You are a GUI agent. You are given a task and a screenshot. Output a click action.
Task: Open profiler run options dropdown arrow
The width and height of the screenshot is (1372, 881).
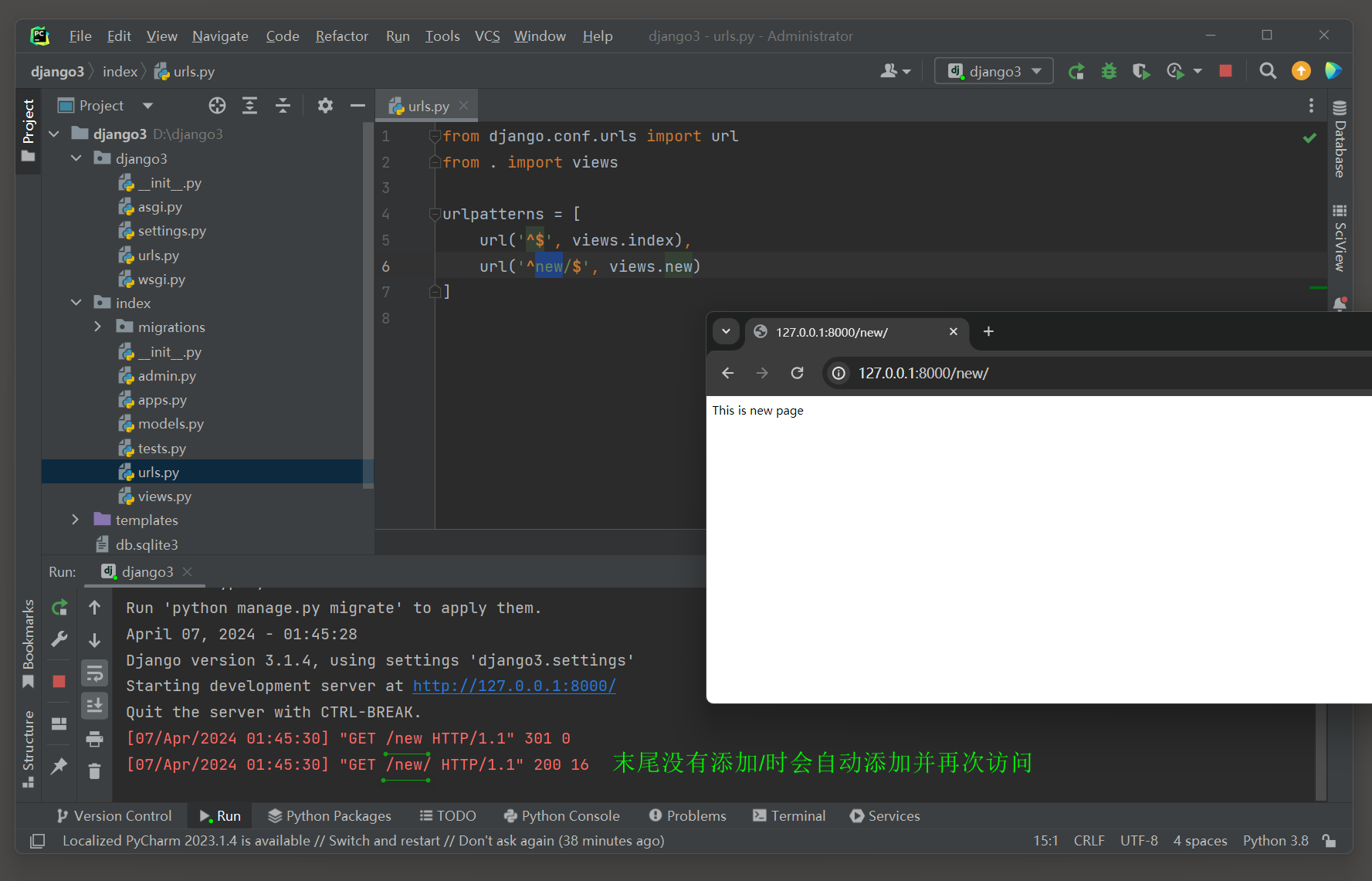click(1198, 71)
